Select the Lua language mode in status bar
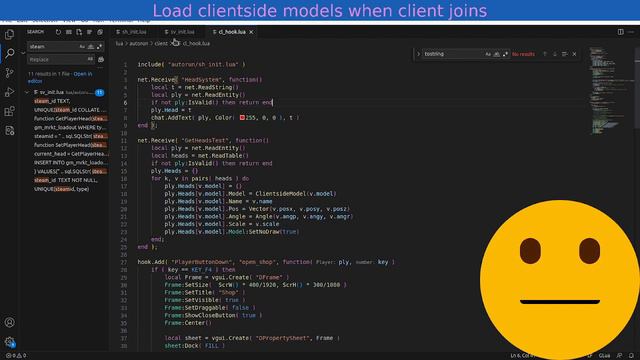The width and height of the screenshot is (640, 360). (x=604, y=356)
